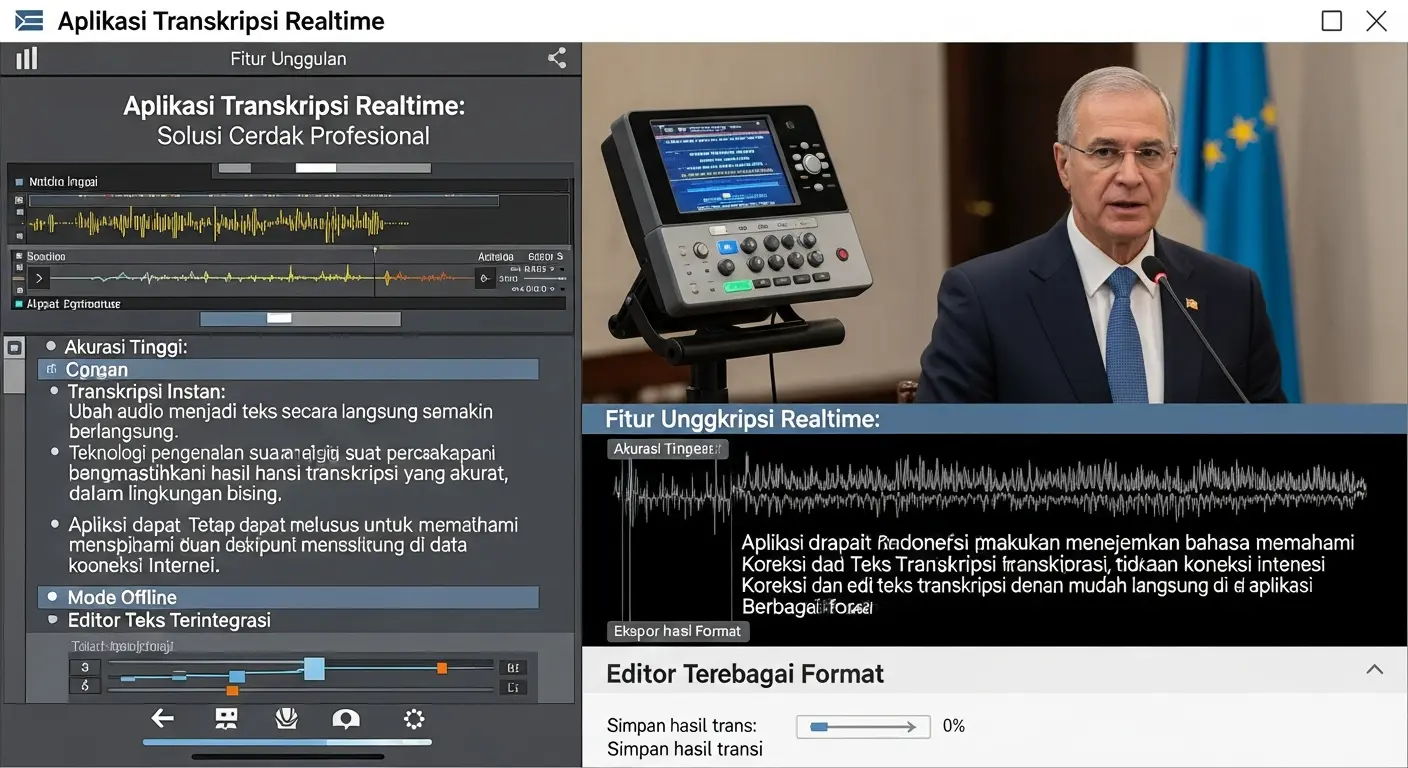The height and width of the screenshot is (768, 1408).
Task: Open the app menu icon beside the title
Action: pyautogui.click(x=29, y=21)
